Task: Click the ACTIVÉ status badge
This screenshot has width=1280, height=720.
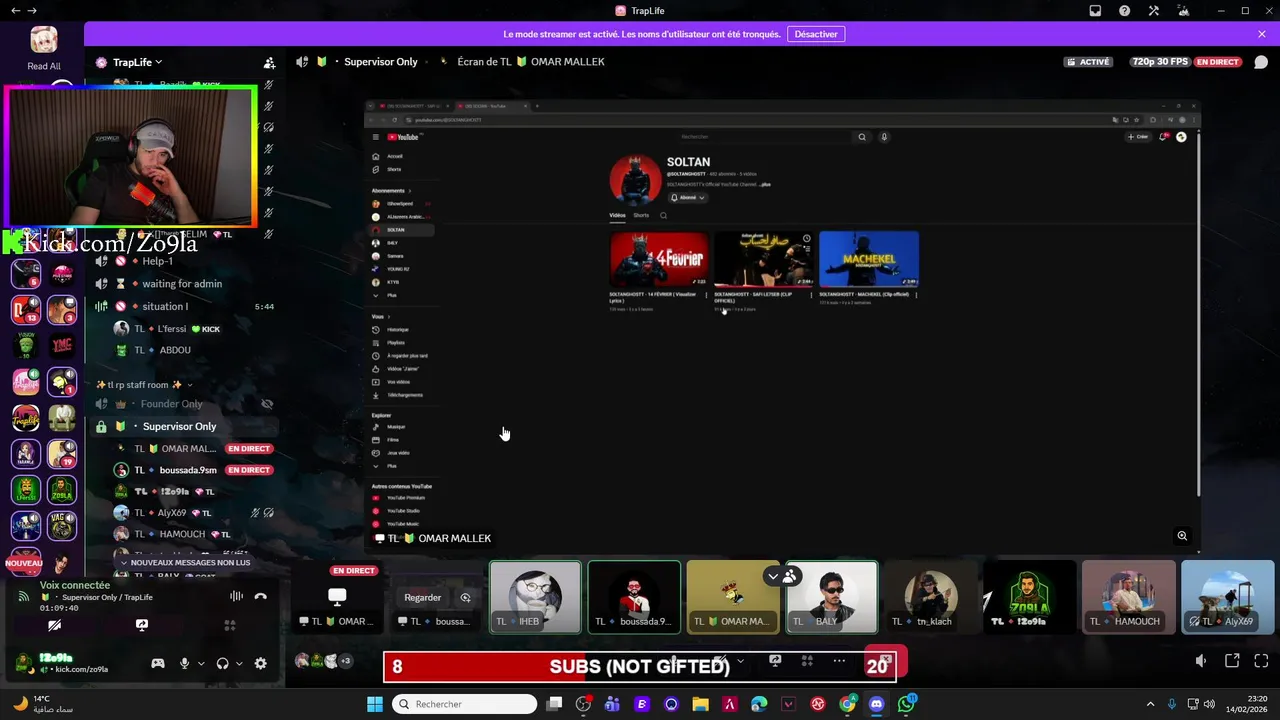Action: [x=1089, y=62]
